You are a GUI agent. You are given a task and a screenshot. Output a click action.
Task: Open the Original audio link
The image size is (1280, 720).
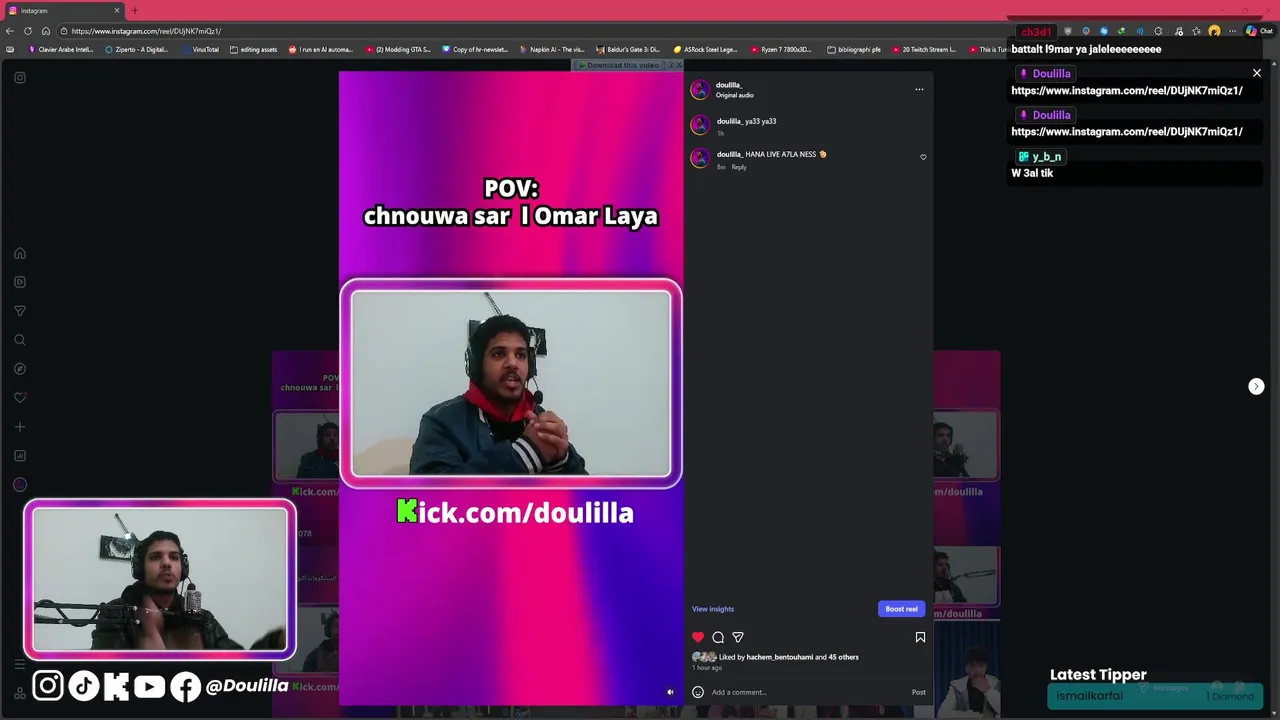coord(735,95)
